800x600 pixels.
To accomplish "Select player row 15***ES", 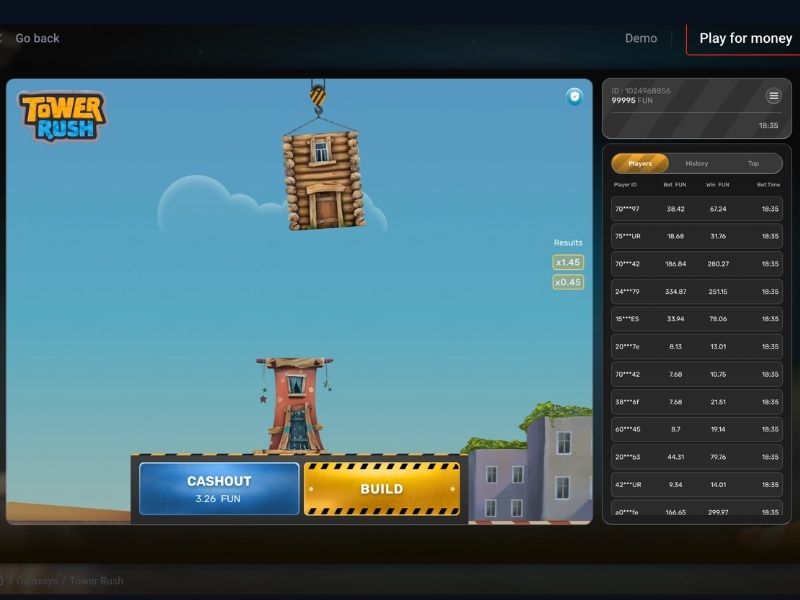I will pyautogui.click(x=696, y=319).
